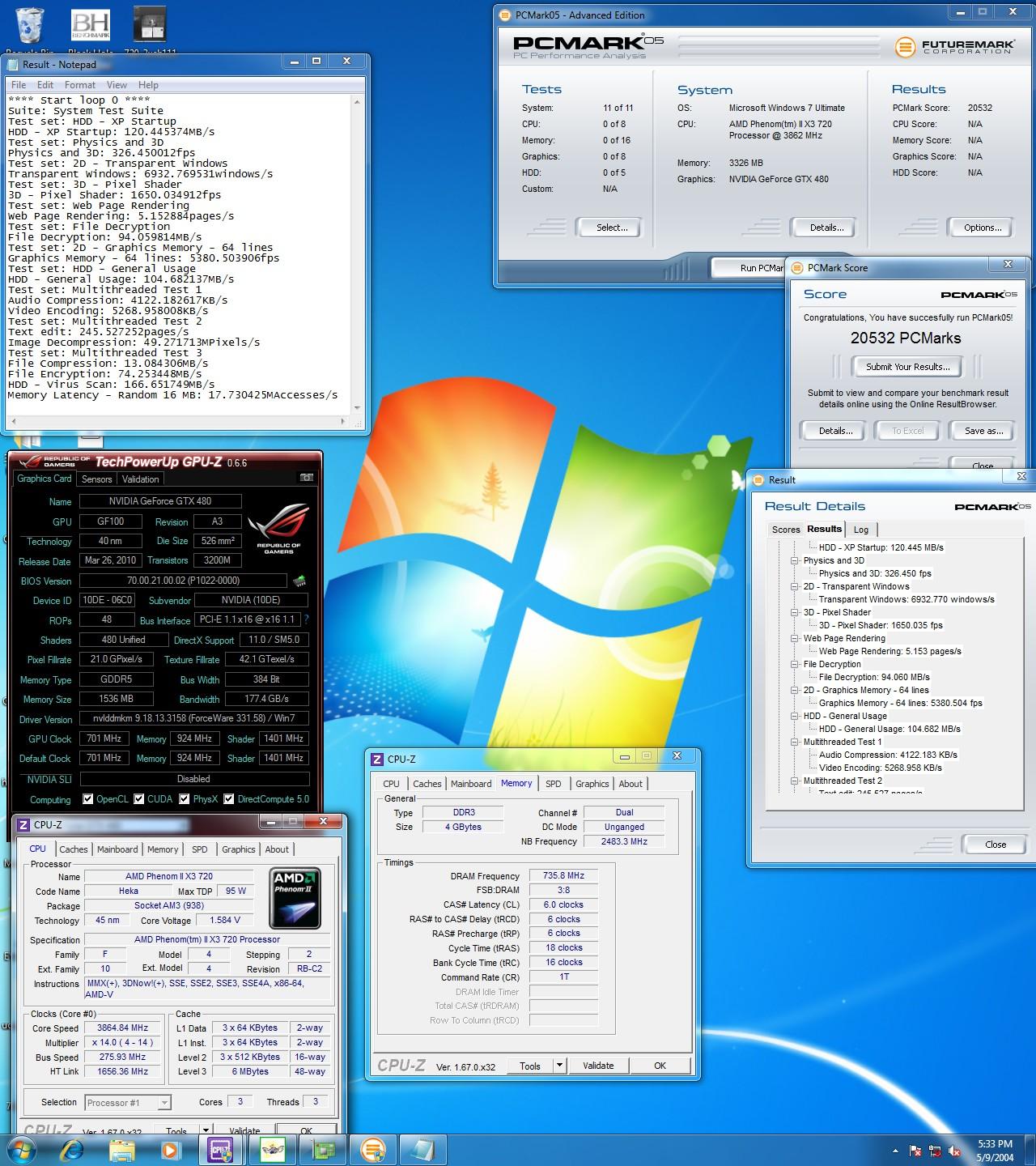Collapse the HDD - General Usage node
Image resolution: width=1036 pixels, height=1166 pixels.
pos(795,716)
